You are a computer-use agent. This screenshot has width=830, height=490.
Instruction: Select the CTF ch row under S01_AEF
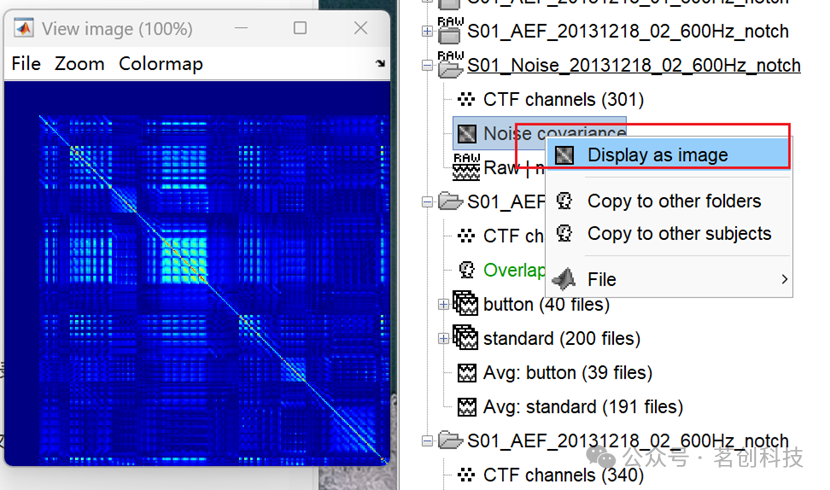pyautogui.click(x=513, y=236)
